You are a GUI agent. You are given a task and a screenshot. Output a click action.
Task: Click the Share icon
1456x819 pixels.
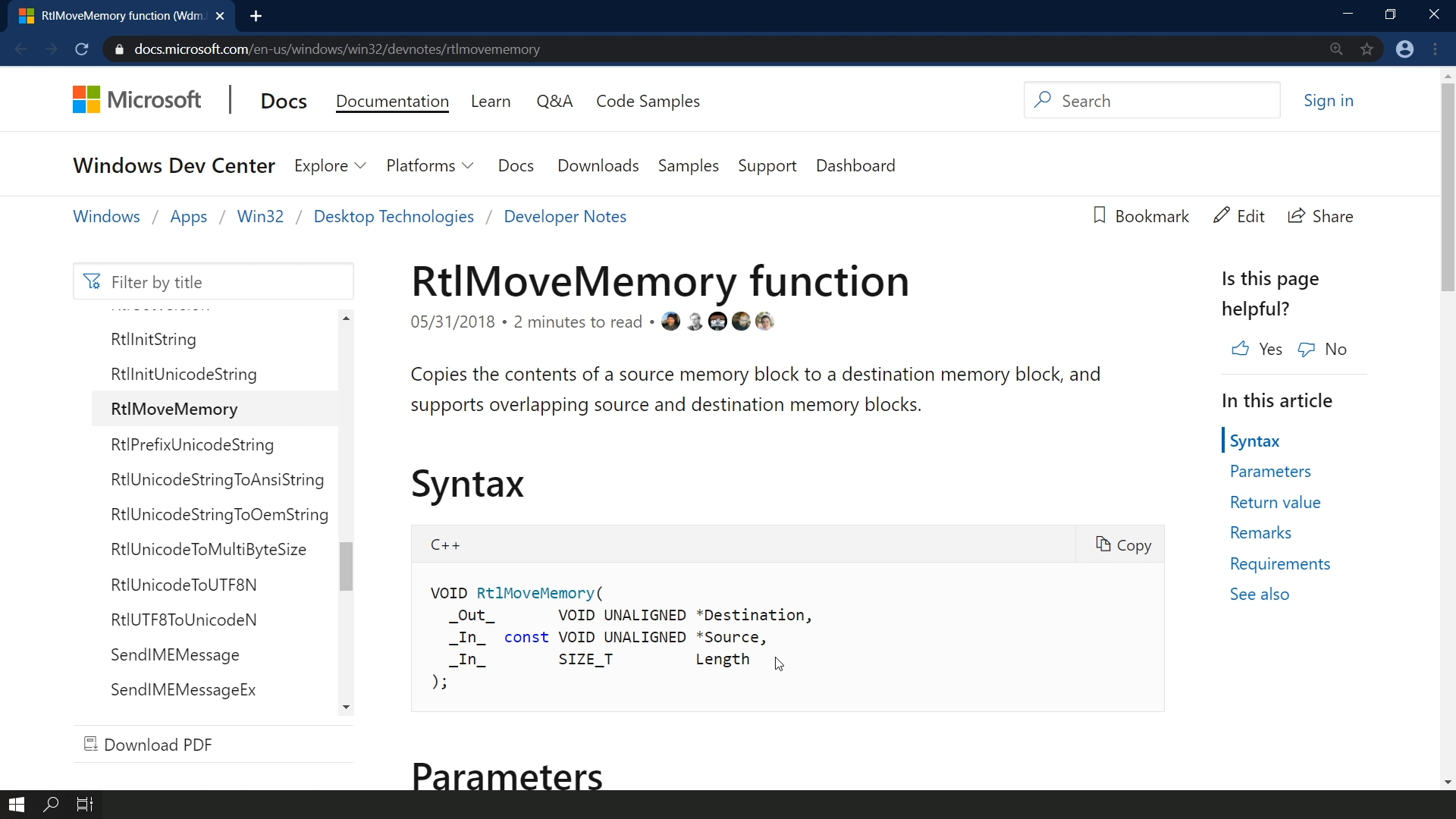pyautogui.click(x=1297, y=216)
